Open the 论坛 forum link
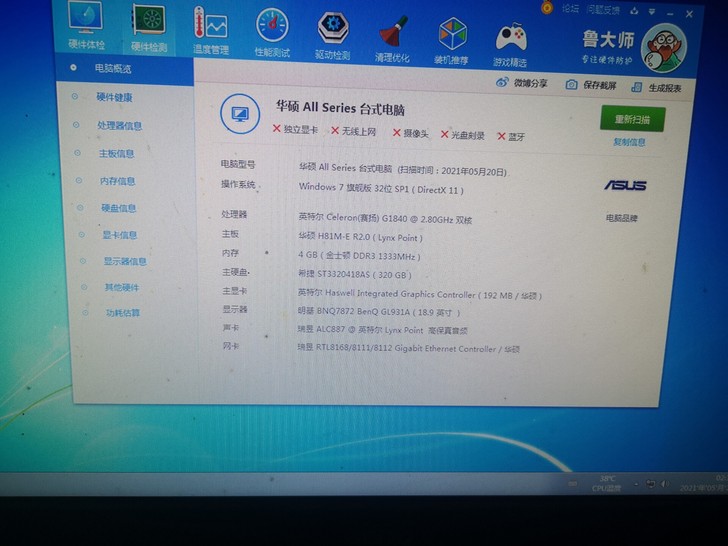The image size is (728, 546). click(570, 8)
